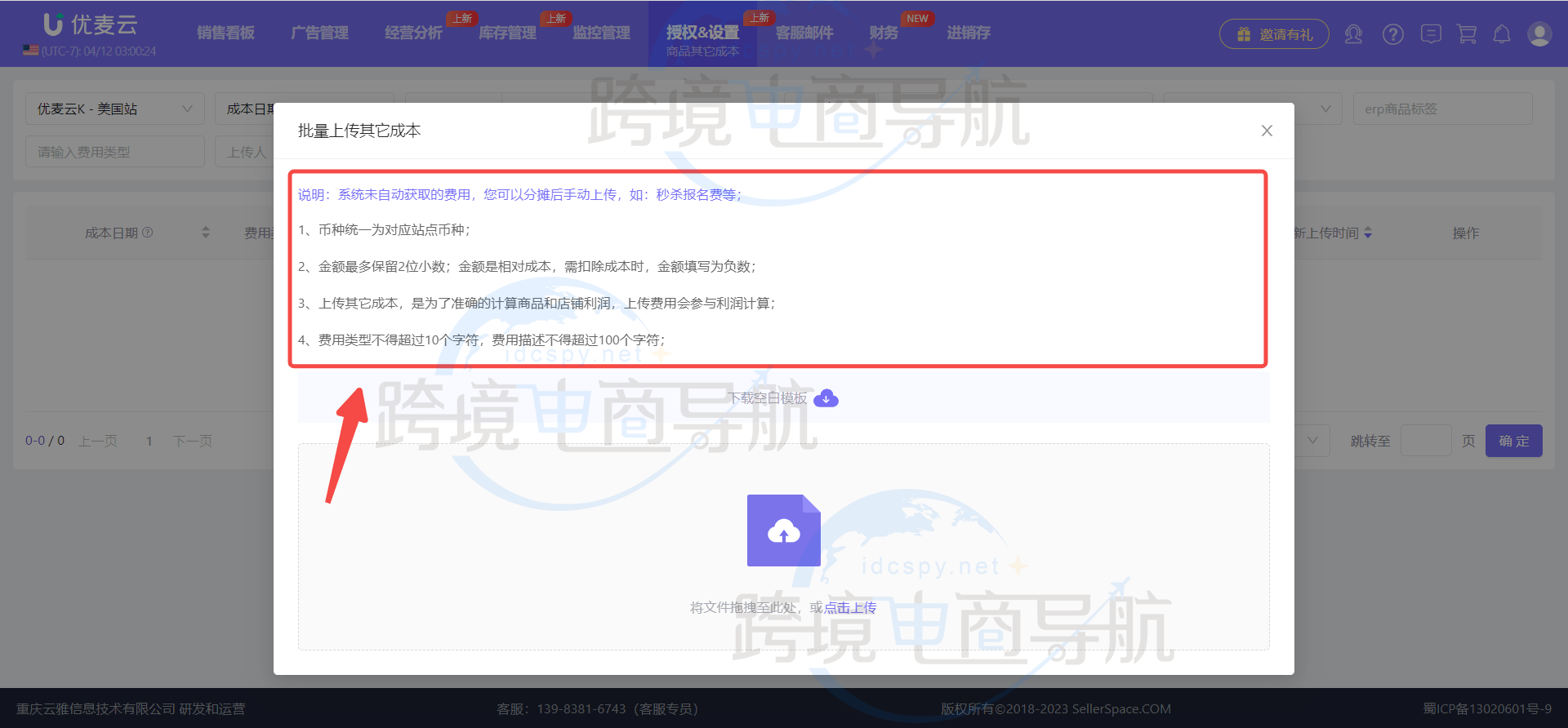Open the 经营分析 menu
1568x728 pixels.
coord(413,33)
